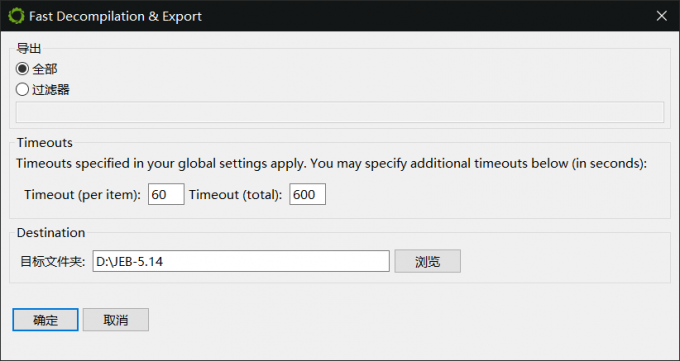Click the green JEB logo icon
Image resolution: width=680 pixels, height=361 pixels.
(x=16, y=16)
